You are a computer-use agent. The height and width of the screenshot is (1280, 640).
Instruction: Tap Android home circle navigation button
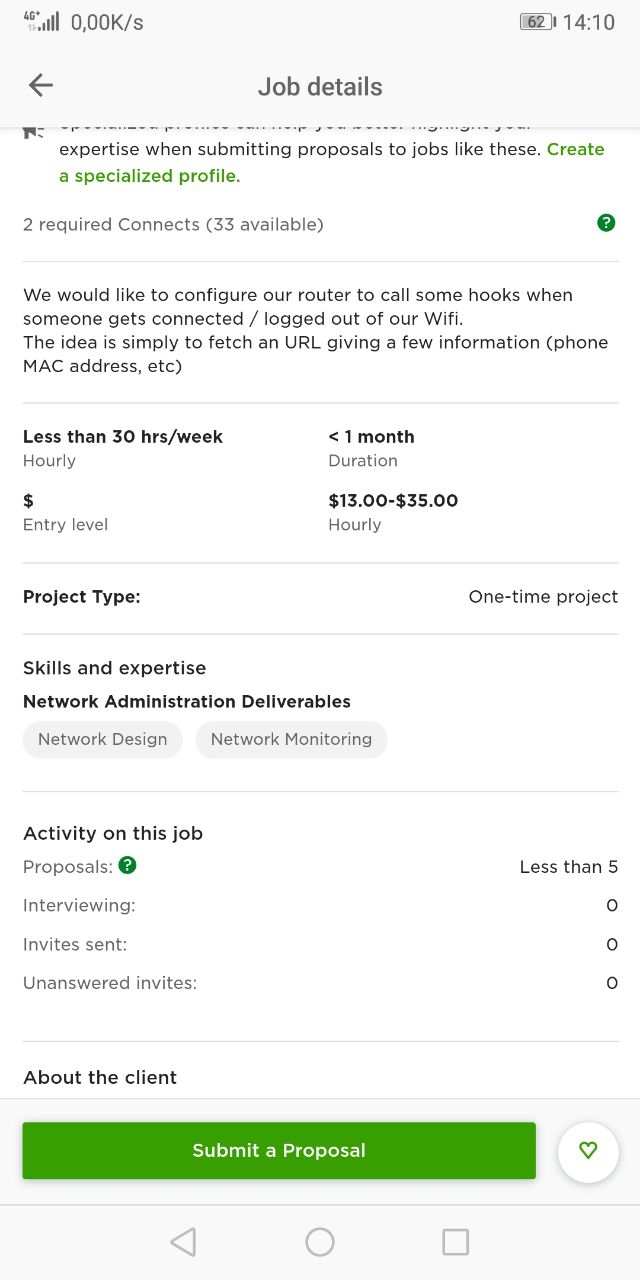[320, 1242]
